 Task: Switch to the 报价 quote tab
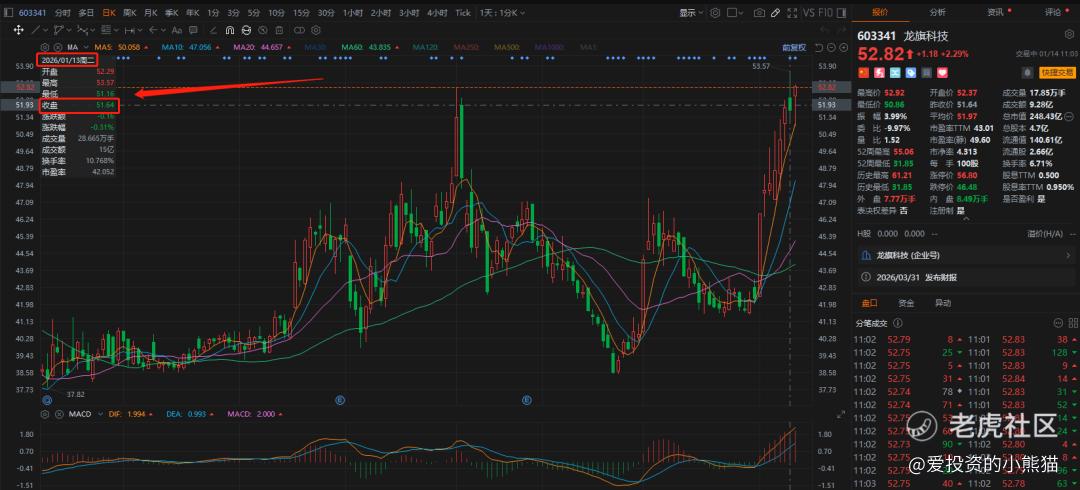click(880, 12)
